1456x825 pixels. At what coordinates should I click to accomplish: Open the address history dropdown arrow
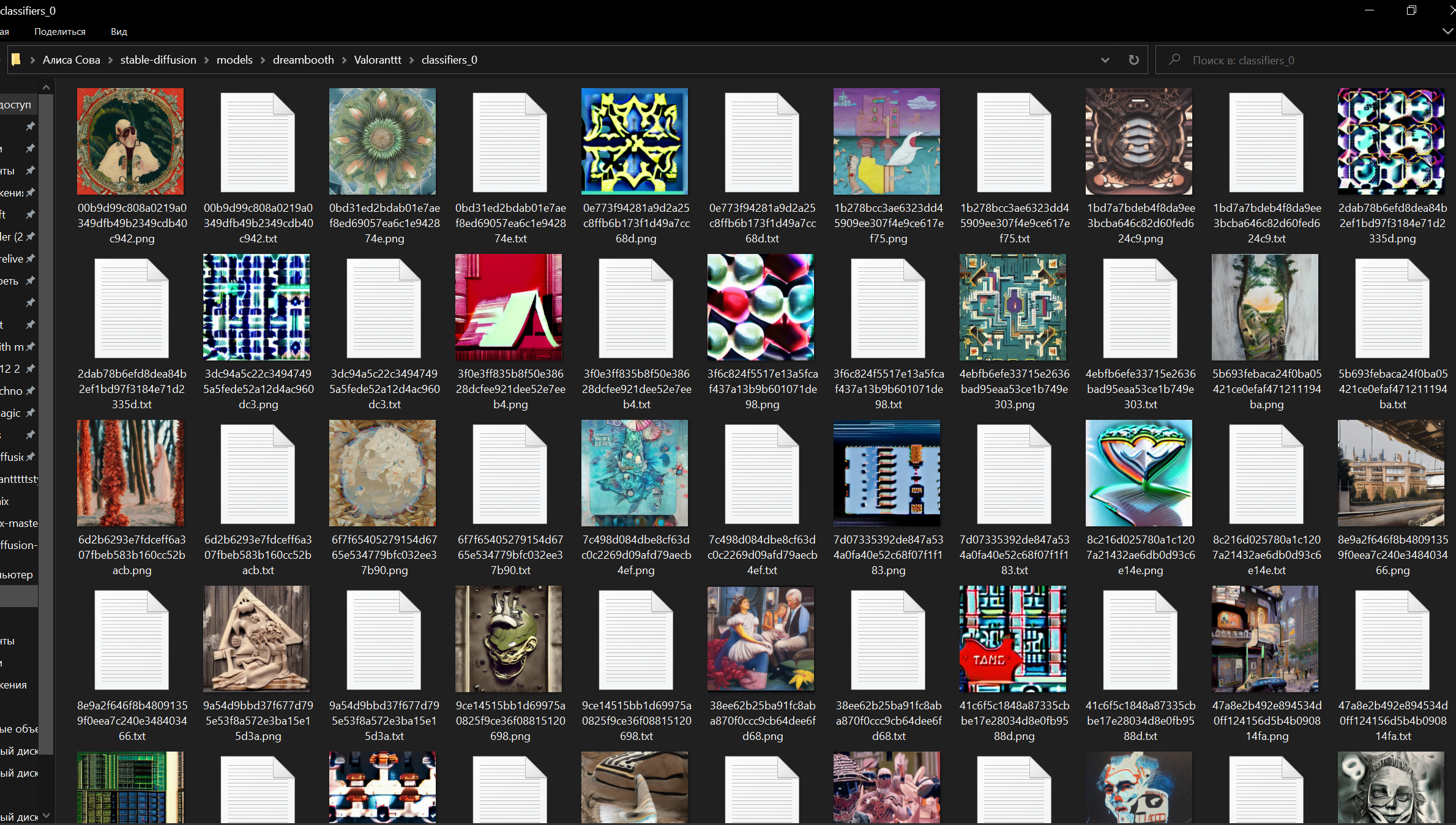[1105, 60]
